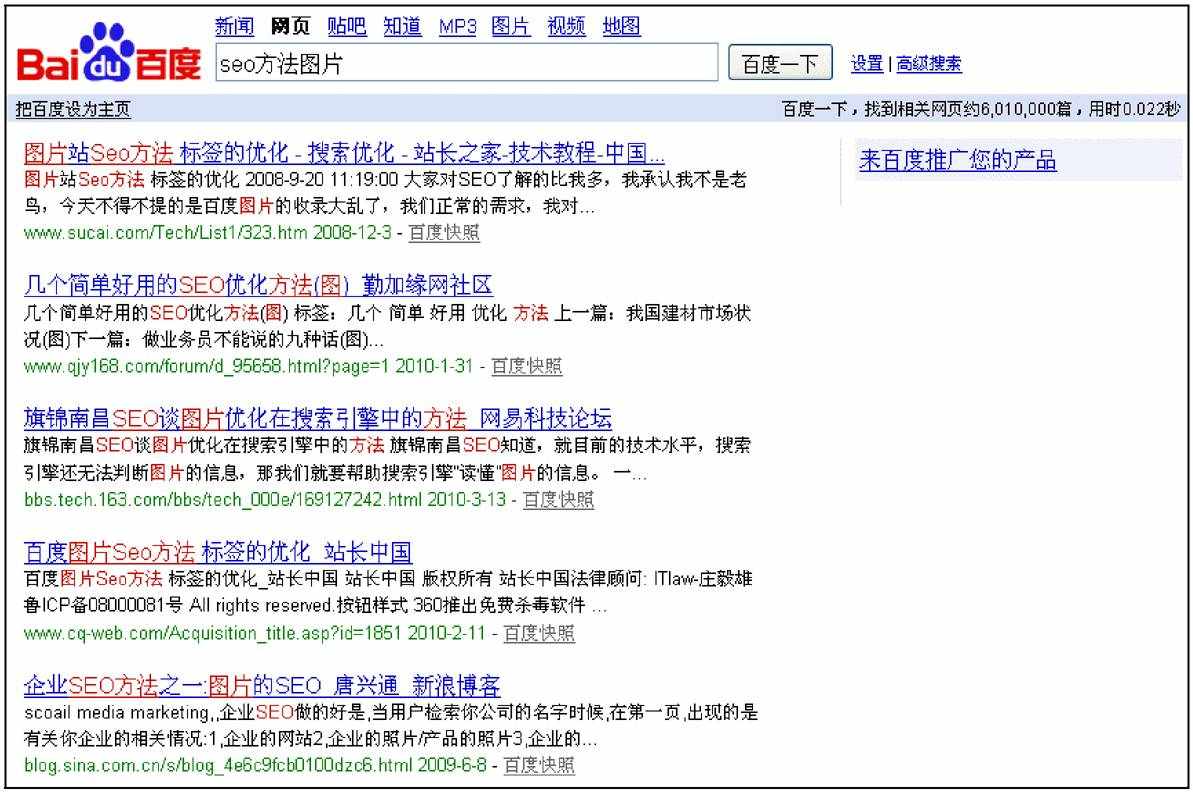Click the snippet starting scoail media marketing
The height and width of the screenshot is (792, 1193).
(390, 726)
